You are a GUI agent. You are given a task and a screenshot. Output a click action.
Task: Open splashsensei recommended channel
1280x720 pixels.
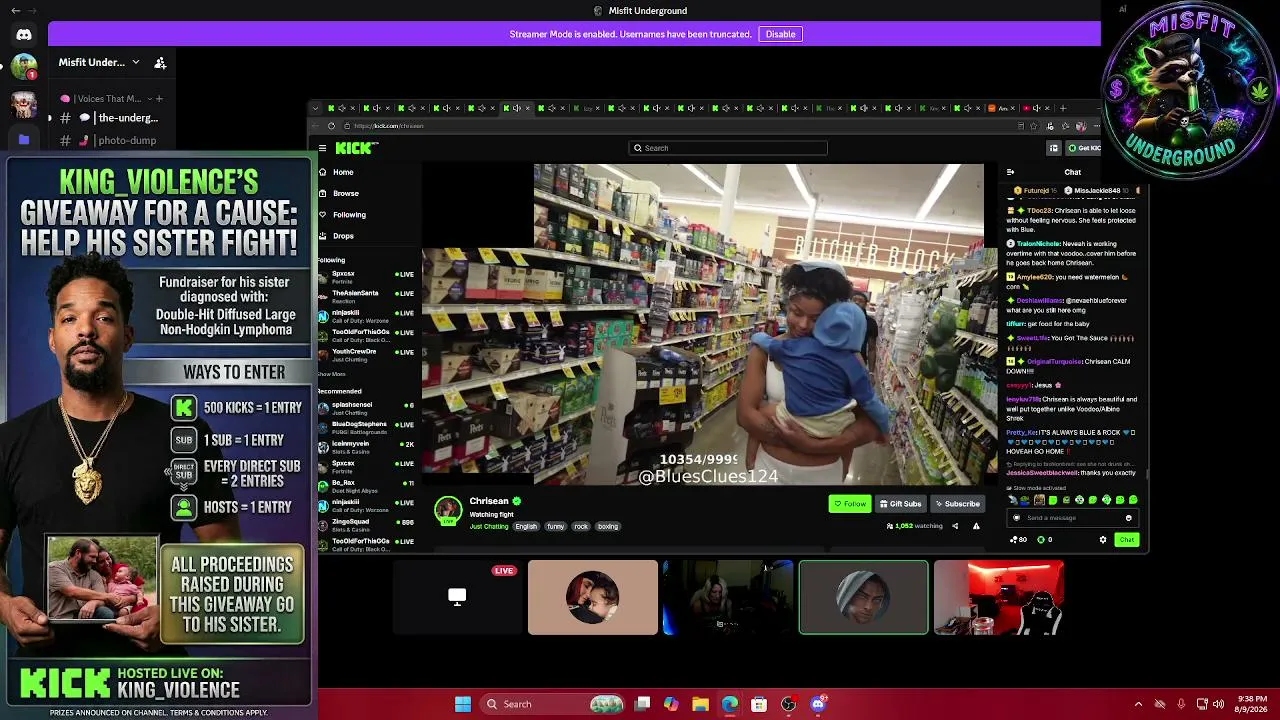[366, 407]
